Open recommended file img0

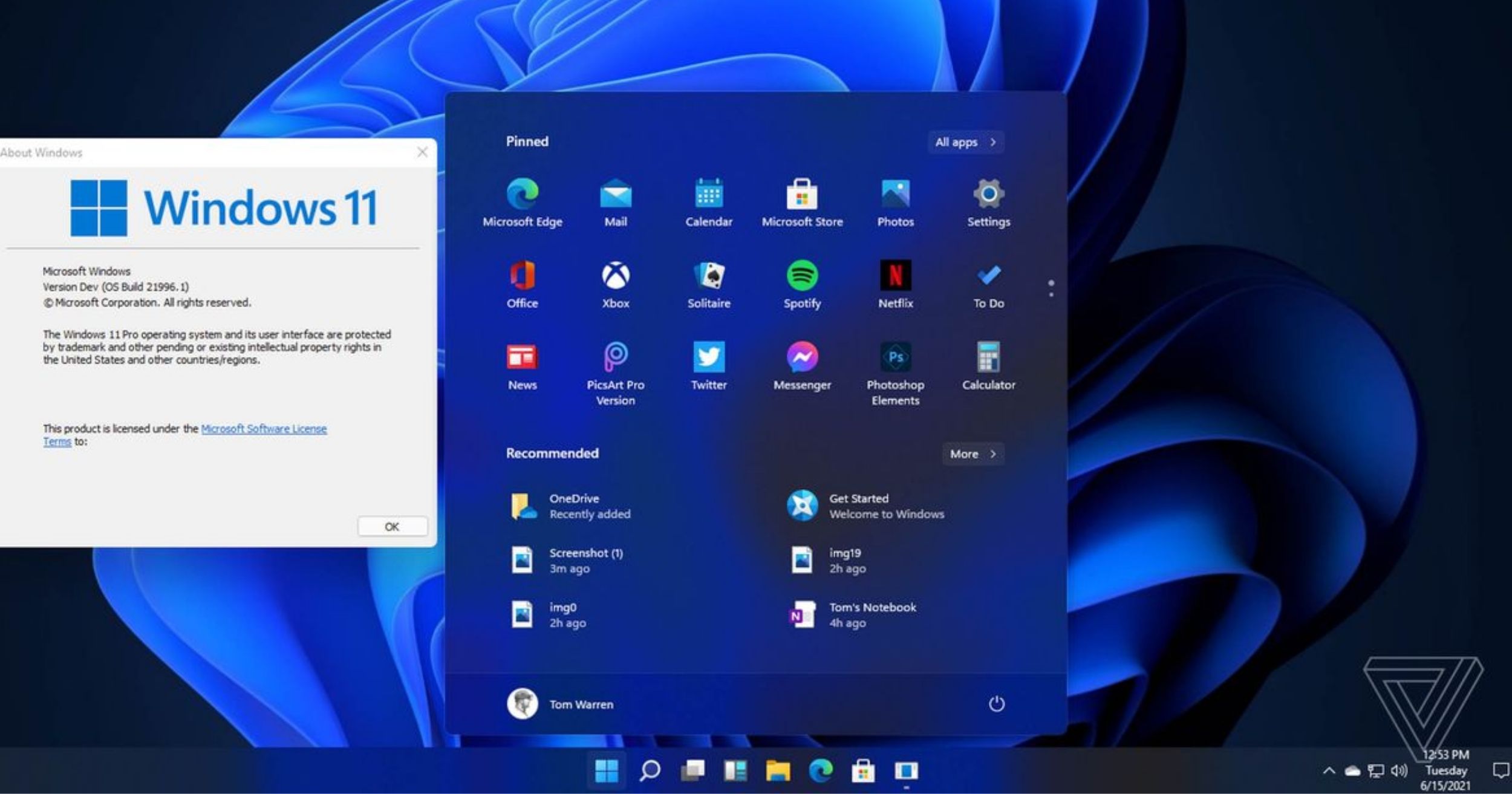[x=549, y=615]
